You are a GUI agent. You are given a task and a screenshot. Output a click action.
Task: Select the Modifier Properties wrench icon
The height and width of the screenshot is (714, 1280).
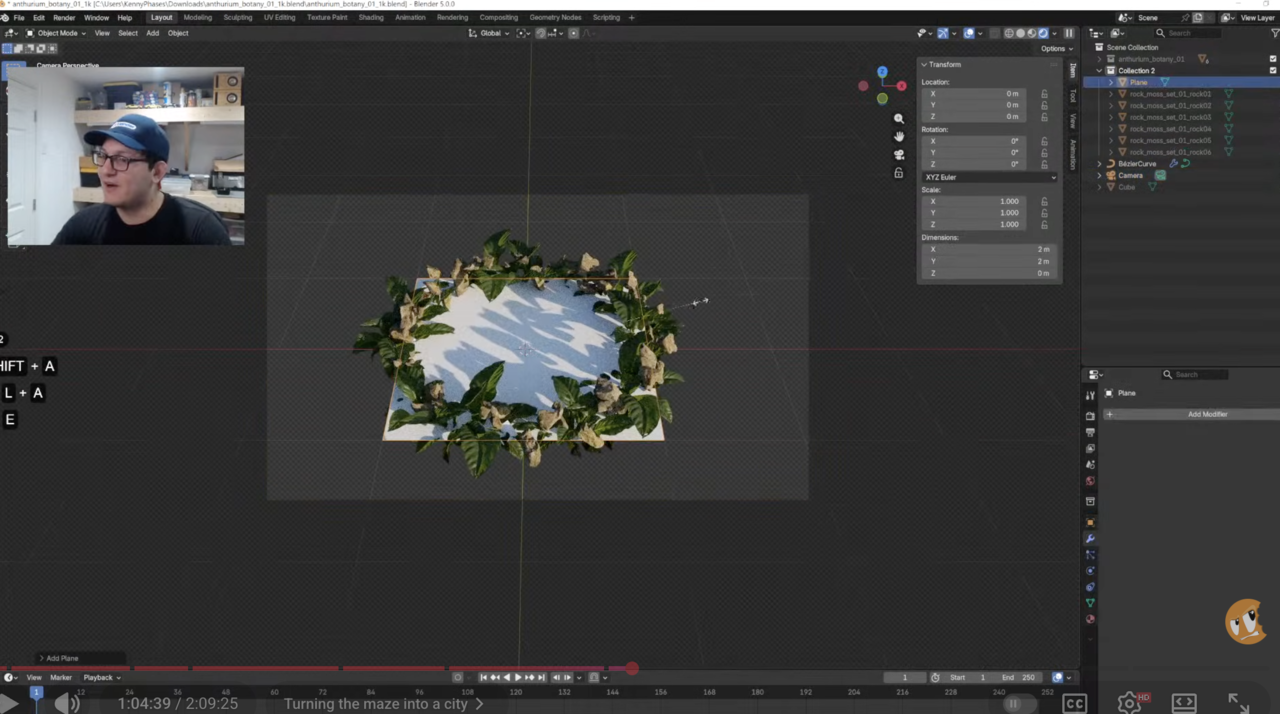[x=1090, y=540]
